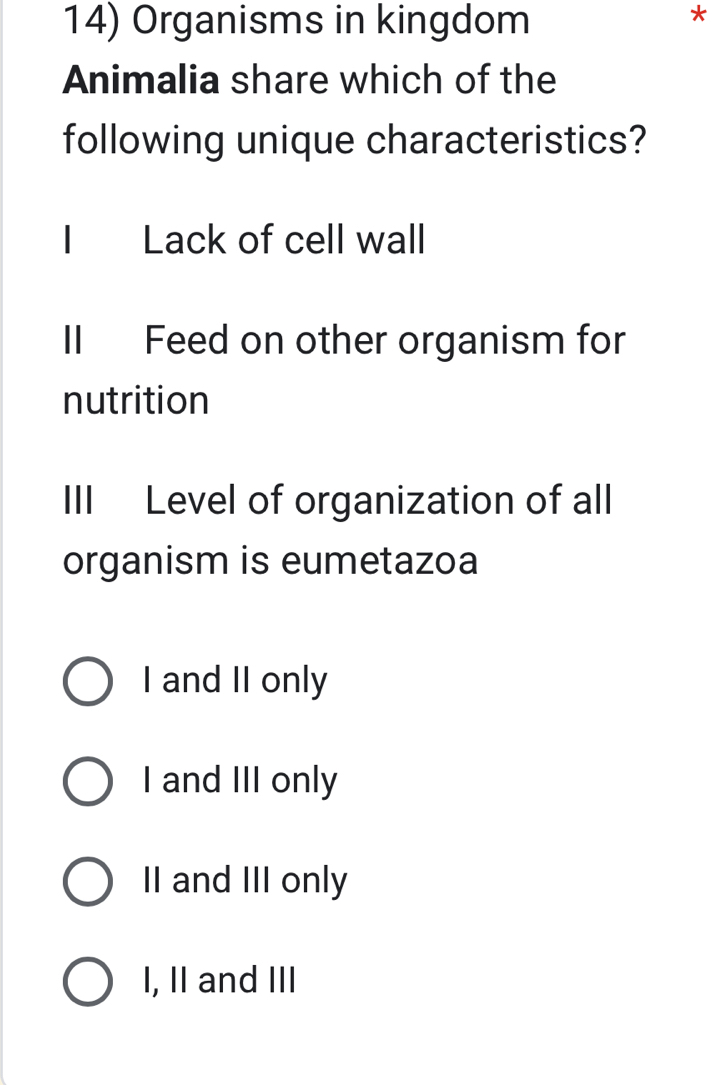The height and width of the screenshot is (1085, 721).
Task: Click the word "nutrition"
Action: coord(136,401)
